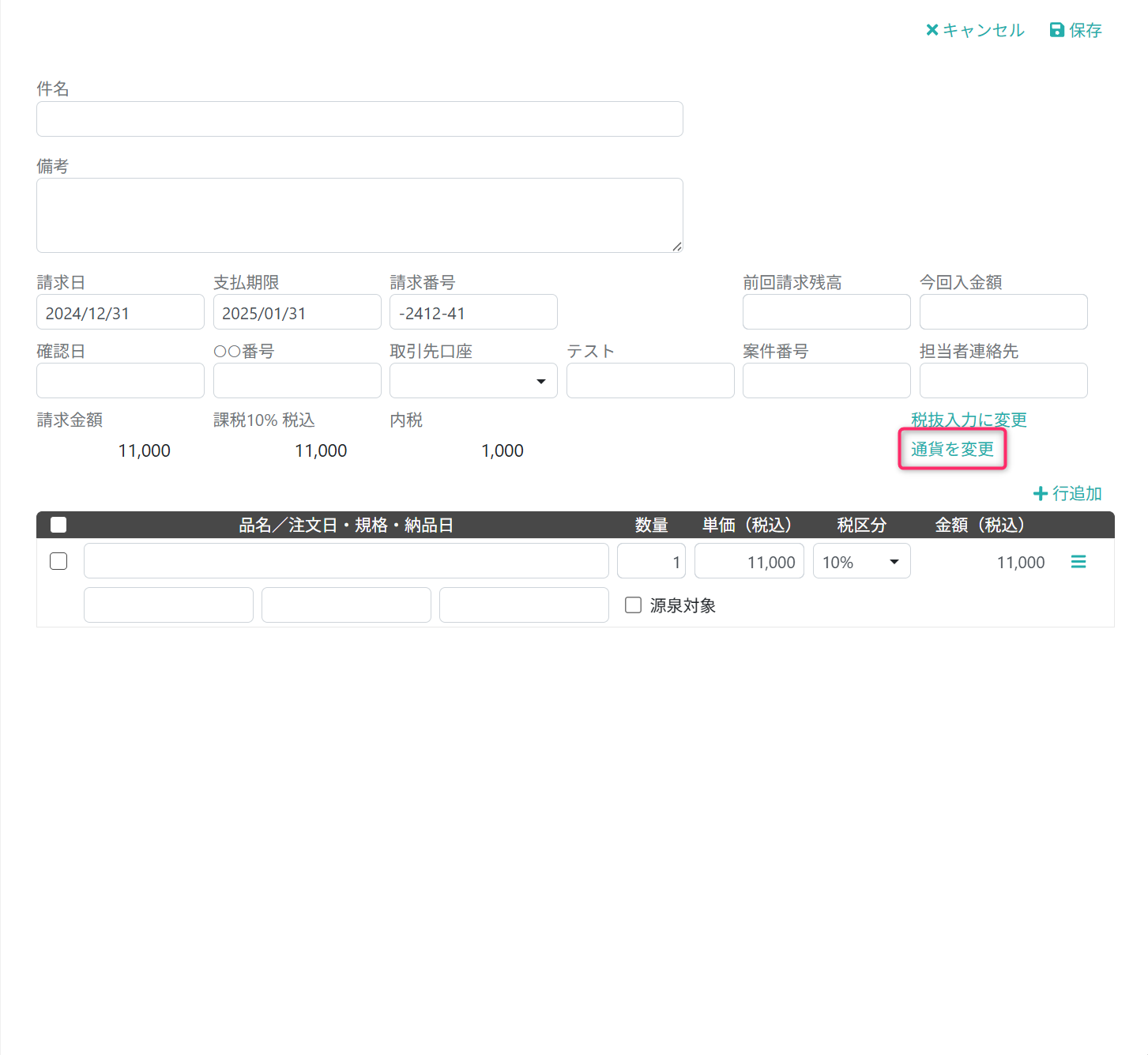The height and width of the screenshot is (1055, 1148).
Task: Click the 担当者連絡先 input field
Action: [1003, 381]
